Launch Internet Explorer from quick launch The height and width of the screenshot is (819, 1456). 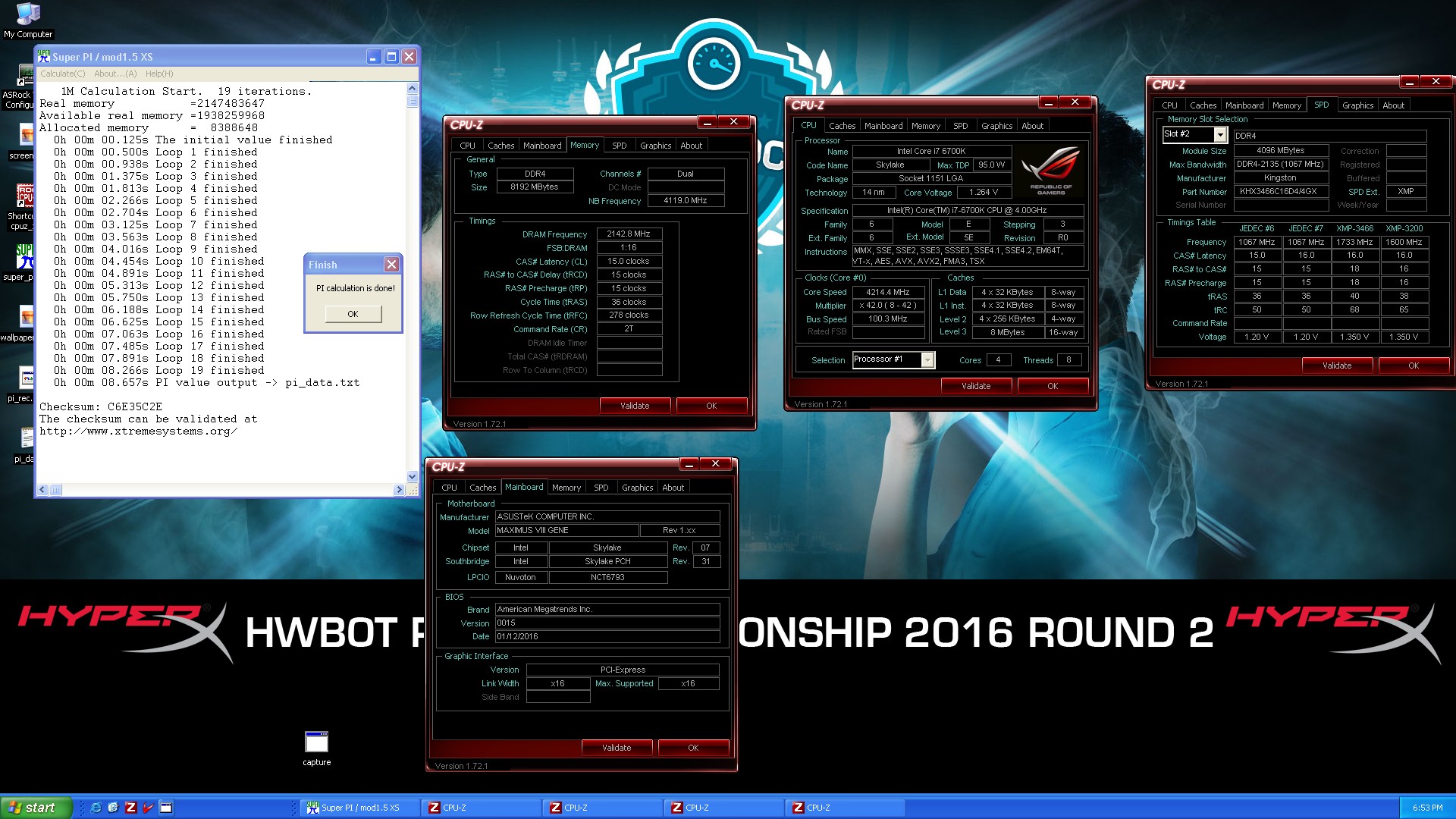pyautogui.click(x=96, y=808)
